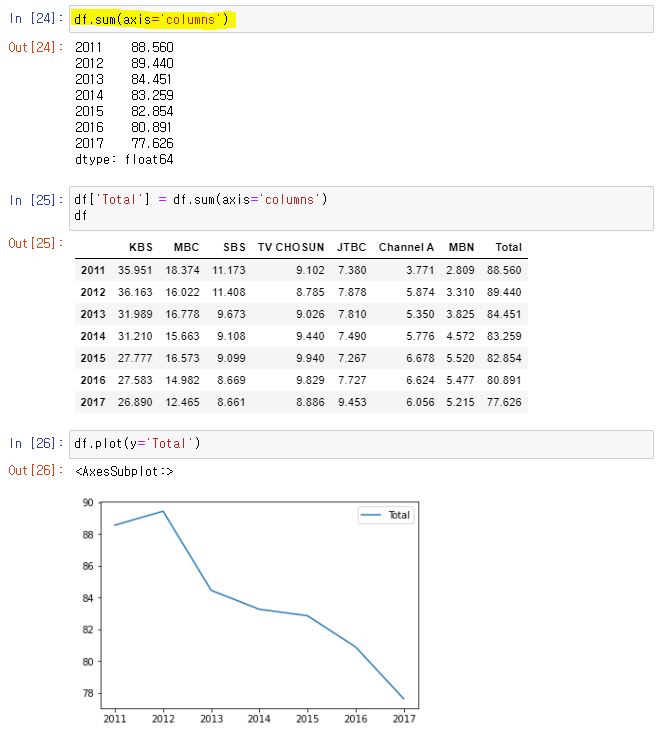Image resolution: width=661 pixels, height=733 pixels.
Task: Click KBS value 35.951
Action: point(135,270)
